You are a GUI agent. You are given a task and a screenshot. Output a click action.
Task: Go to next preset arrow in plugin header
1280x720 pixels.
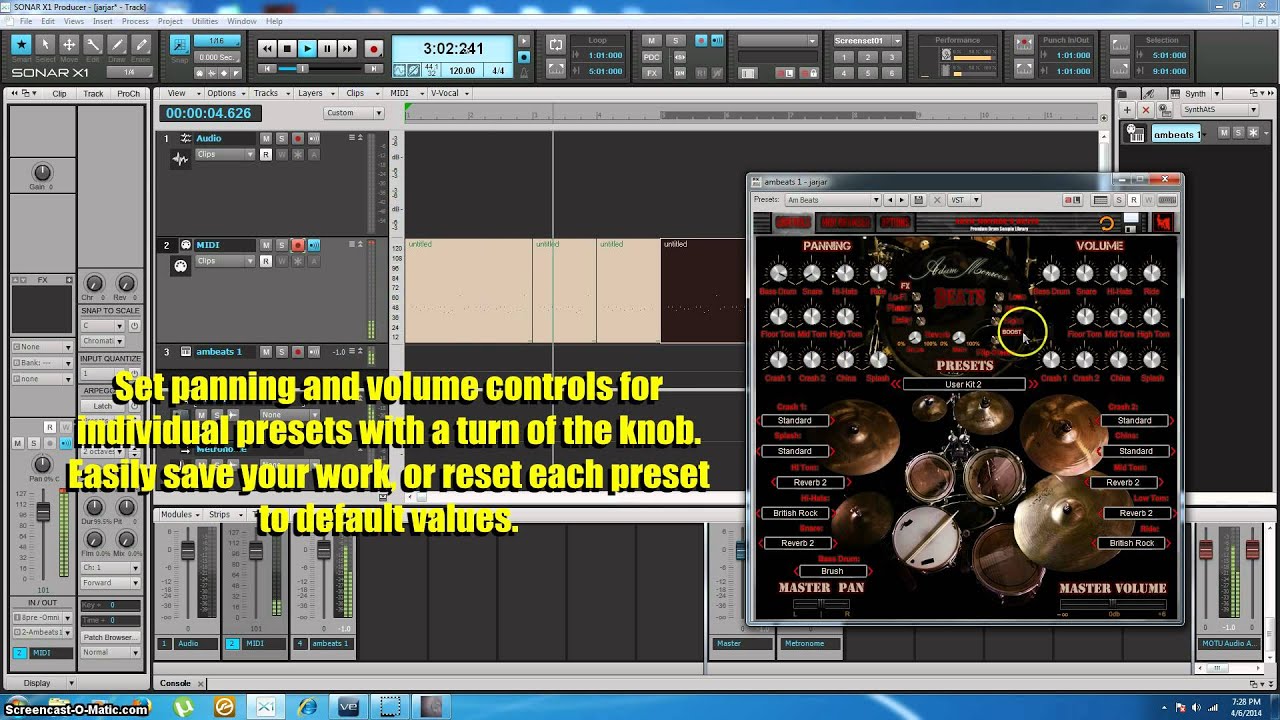pyautogui.click(x=901, y=200)
